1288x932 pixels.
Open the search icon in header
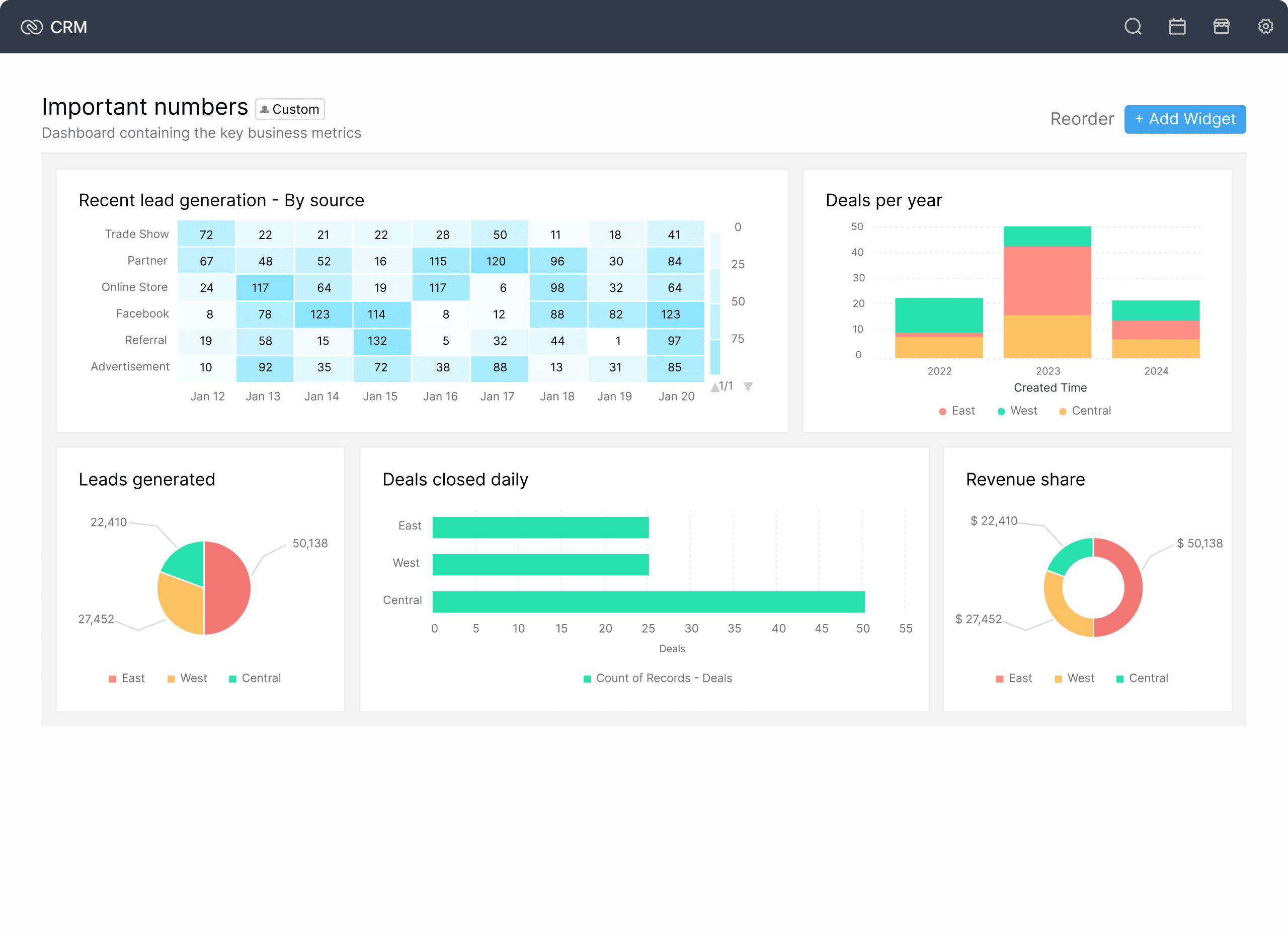1133,26
